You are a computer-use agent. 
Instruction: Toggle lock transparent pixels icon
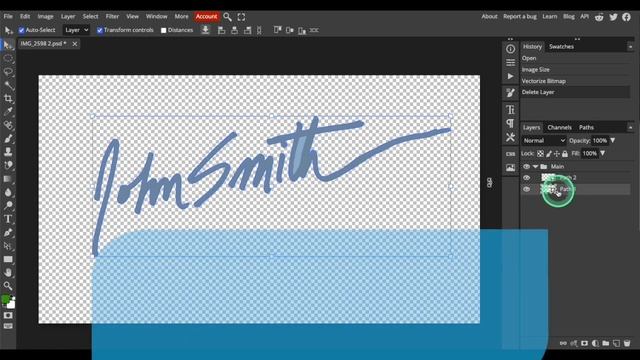click(x=540, y=154)
